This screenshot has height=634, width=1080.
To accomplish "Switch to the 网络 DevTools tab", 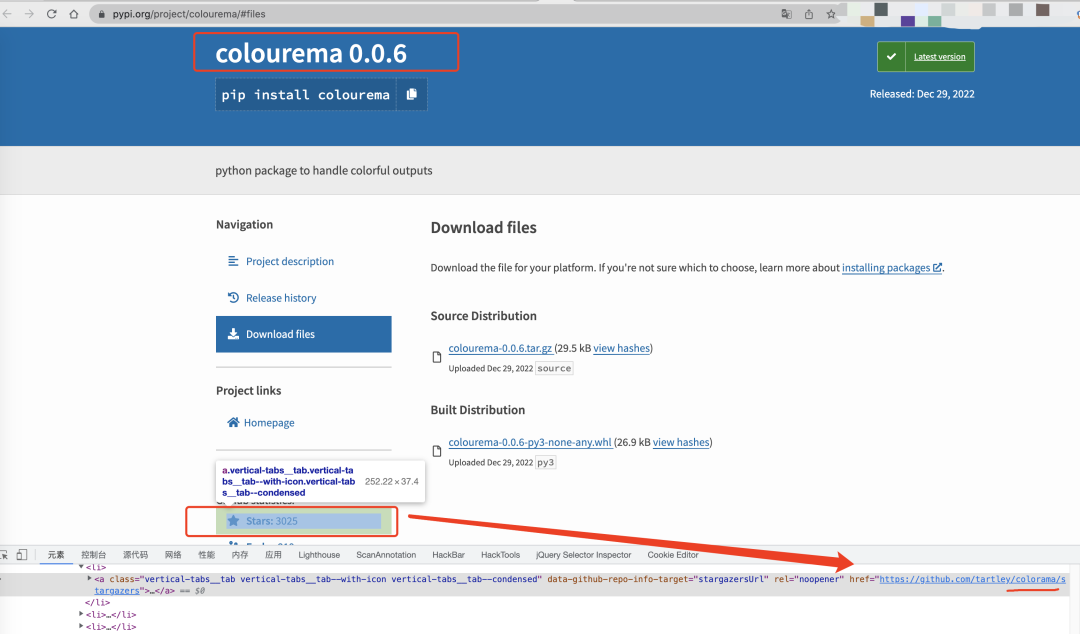I will (x=173, y=555).
